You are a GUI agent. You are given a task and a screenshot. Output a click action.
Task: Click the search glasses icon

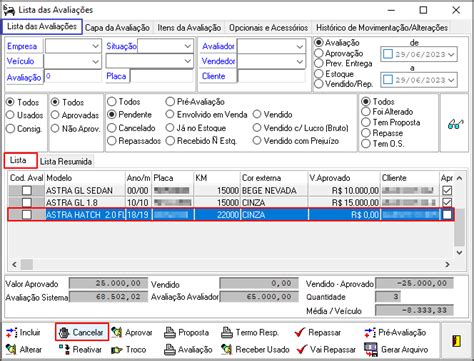click(455, 124)
